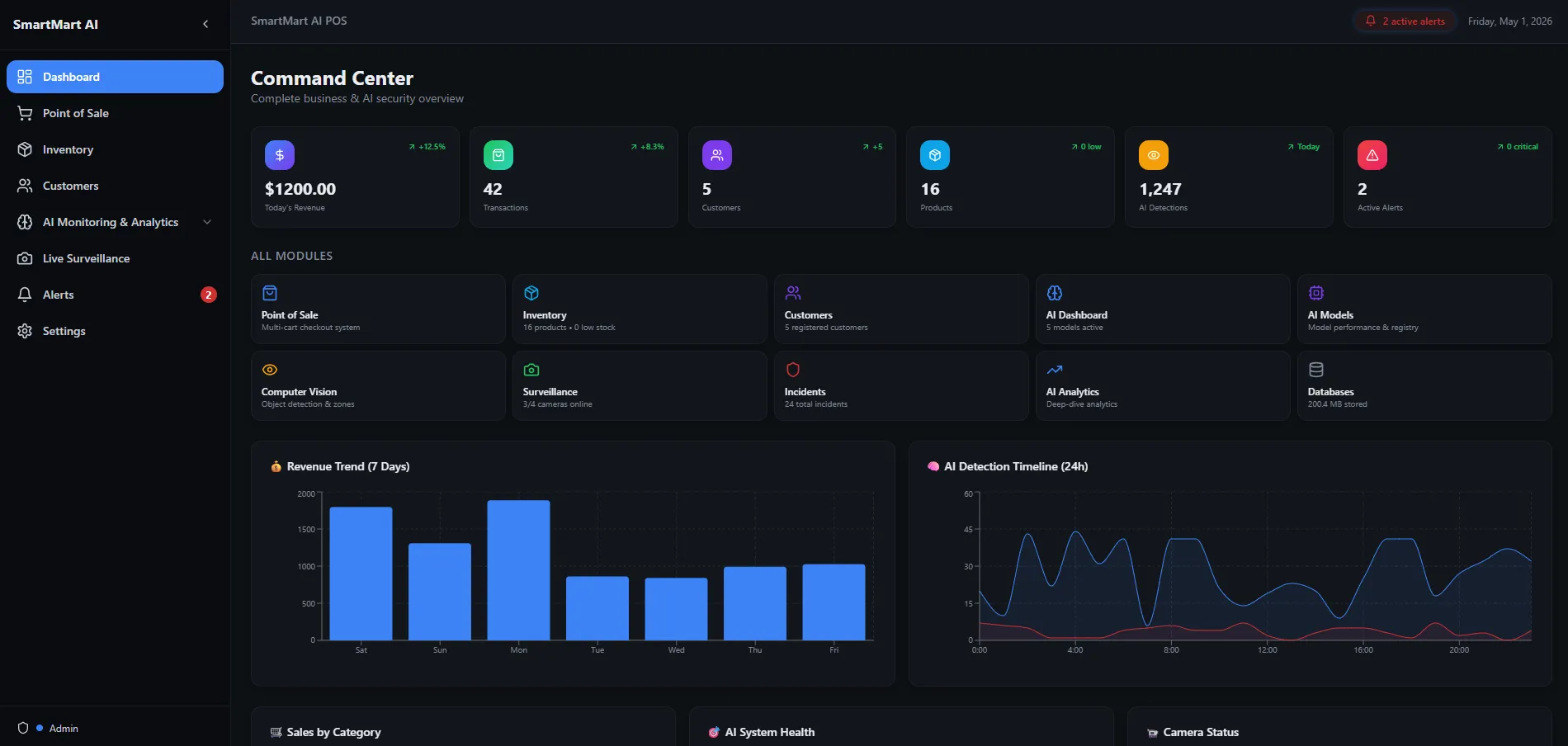Click the Computer Vision eye icon

tap(270, 370)
